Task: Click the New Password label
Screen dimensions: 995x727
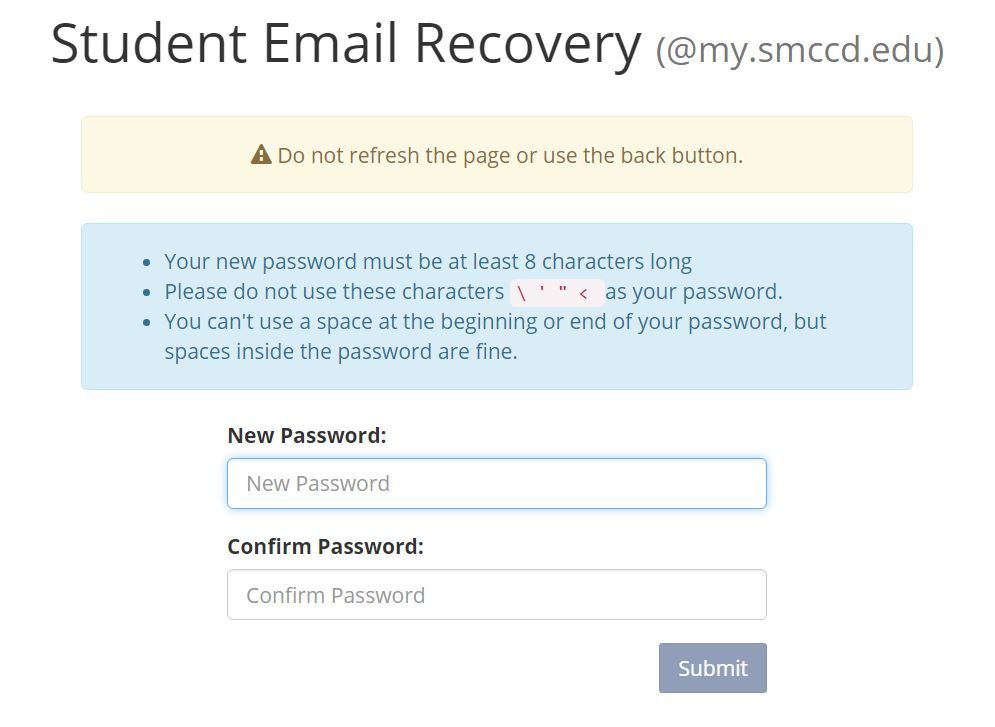Action: (306, 435)
